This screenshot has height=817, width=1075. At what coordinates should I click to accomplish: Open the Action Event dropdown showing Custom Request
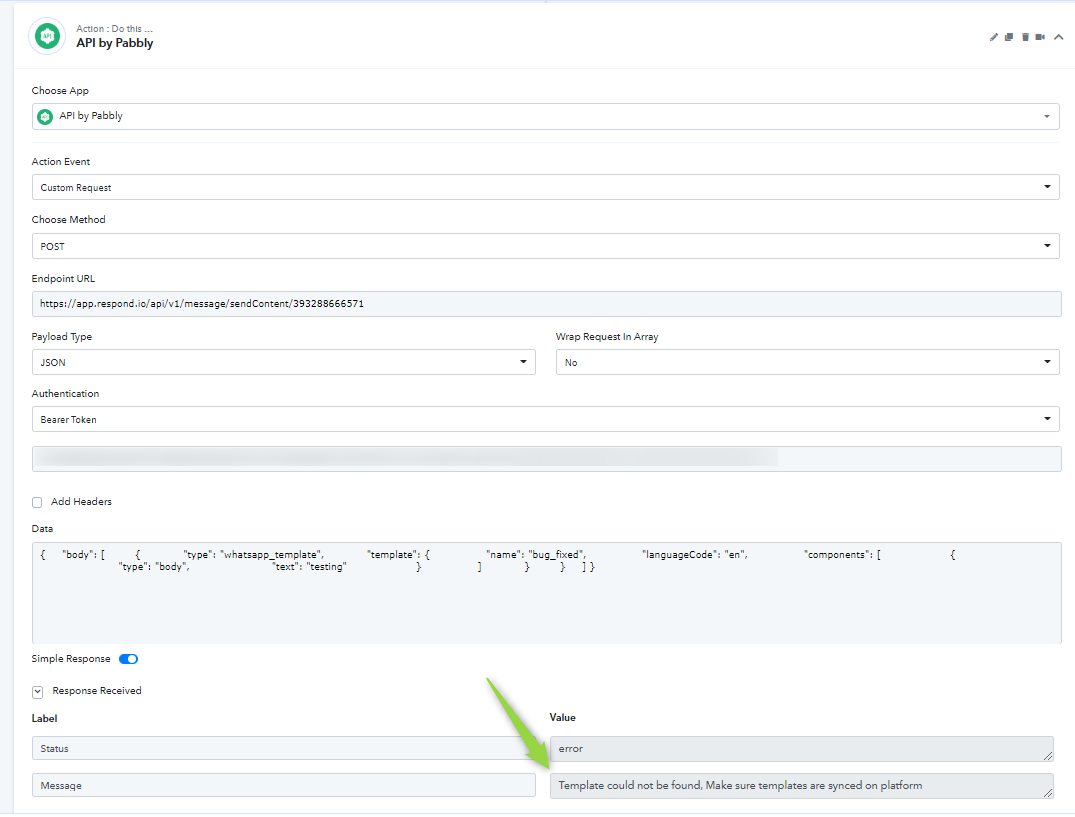point(546,187)
